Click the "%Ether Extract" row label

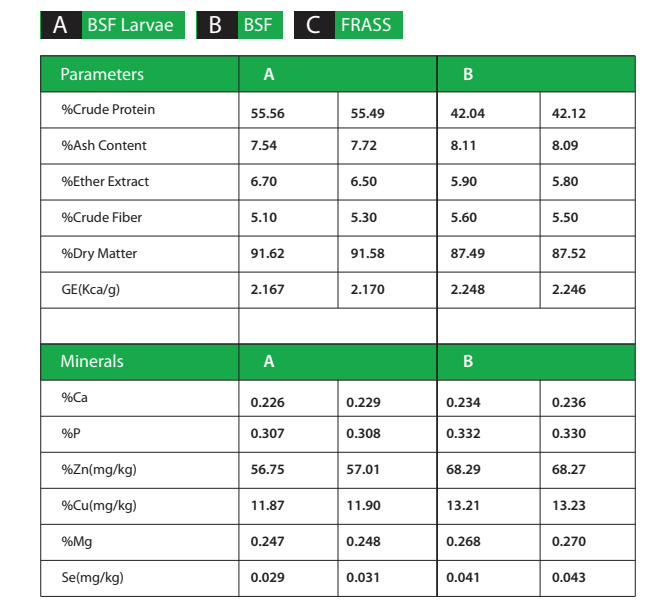coord(105,181)
